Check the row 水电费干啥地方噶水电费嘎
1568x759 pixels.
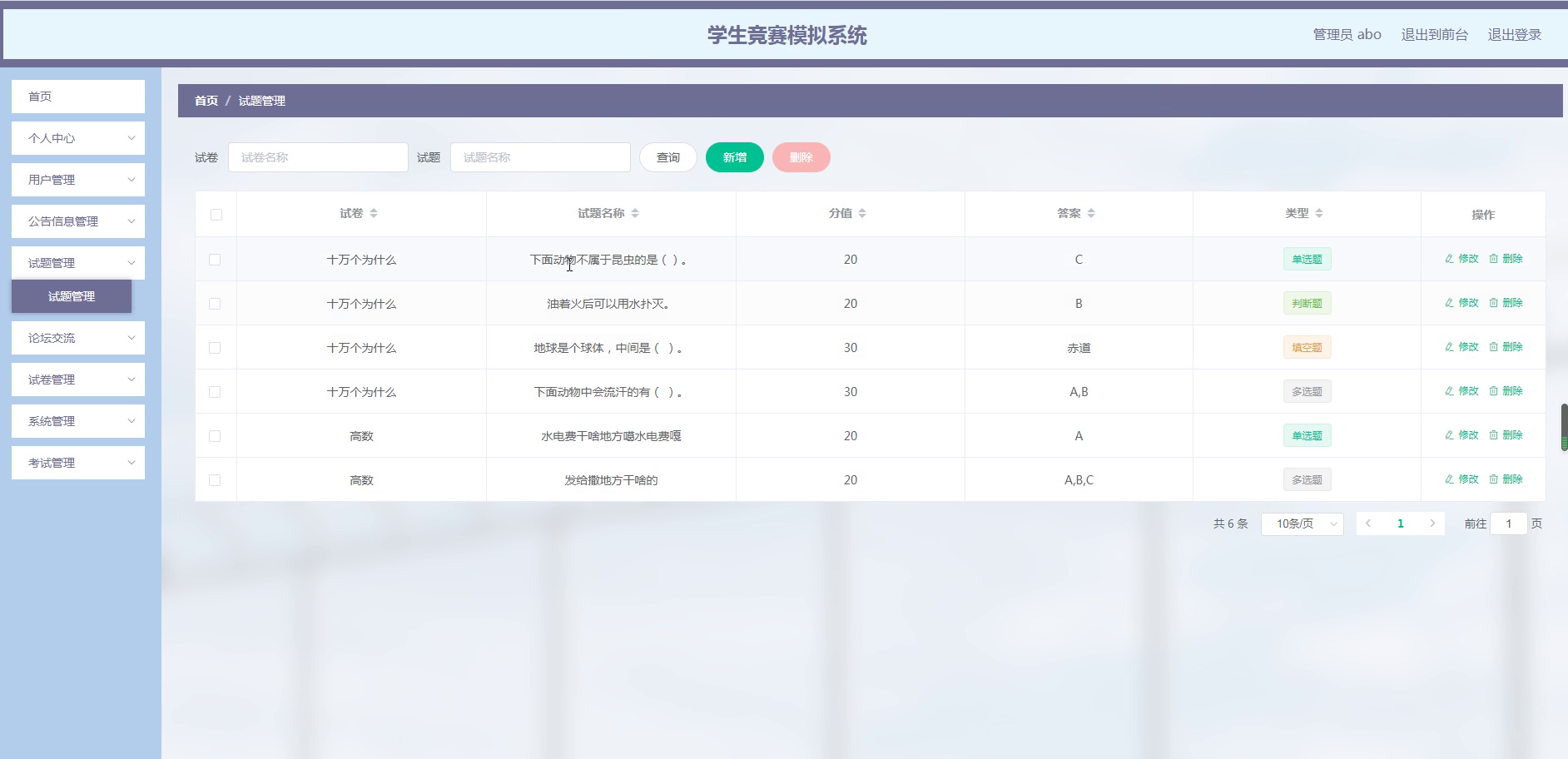click(215, 436)
